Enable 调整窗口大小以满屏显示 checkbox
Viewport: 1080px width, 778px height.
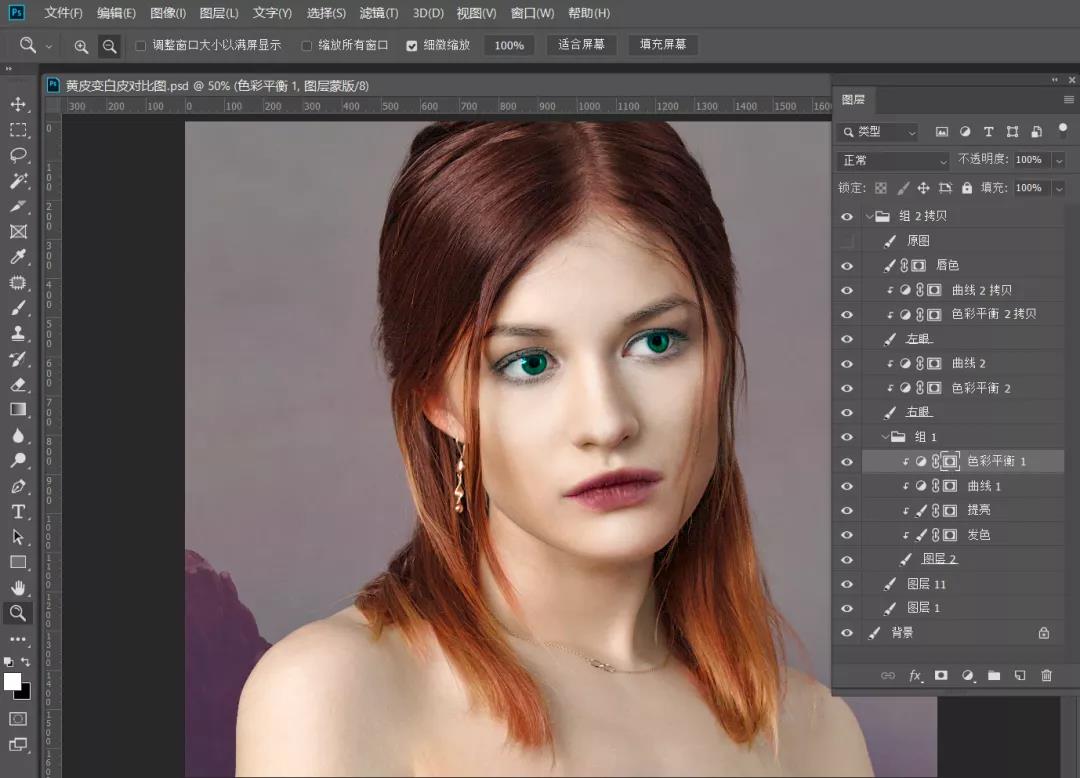click(141, 45)
